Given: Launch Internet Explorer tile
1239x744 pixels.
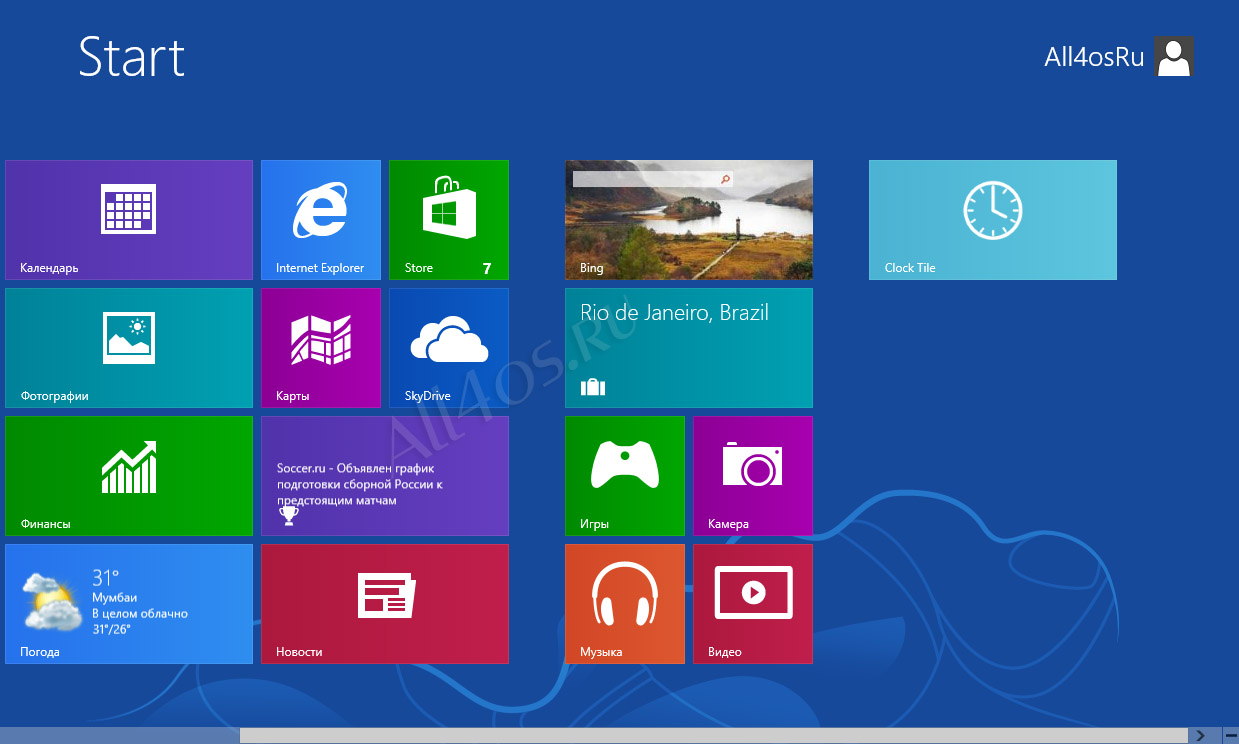Looking at the screenshot, I should tap(321, 220).
